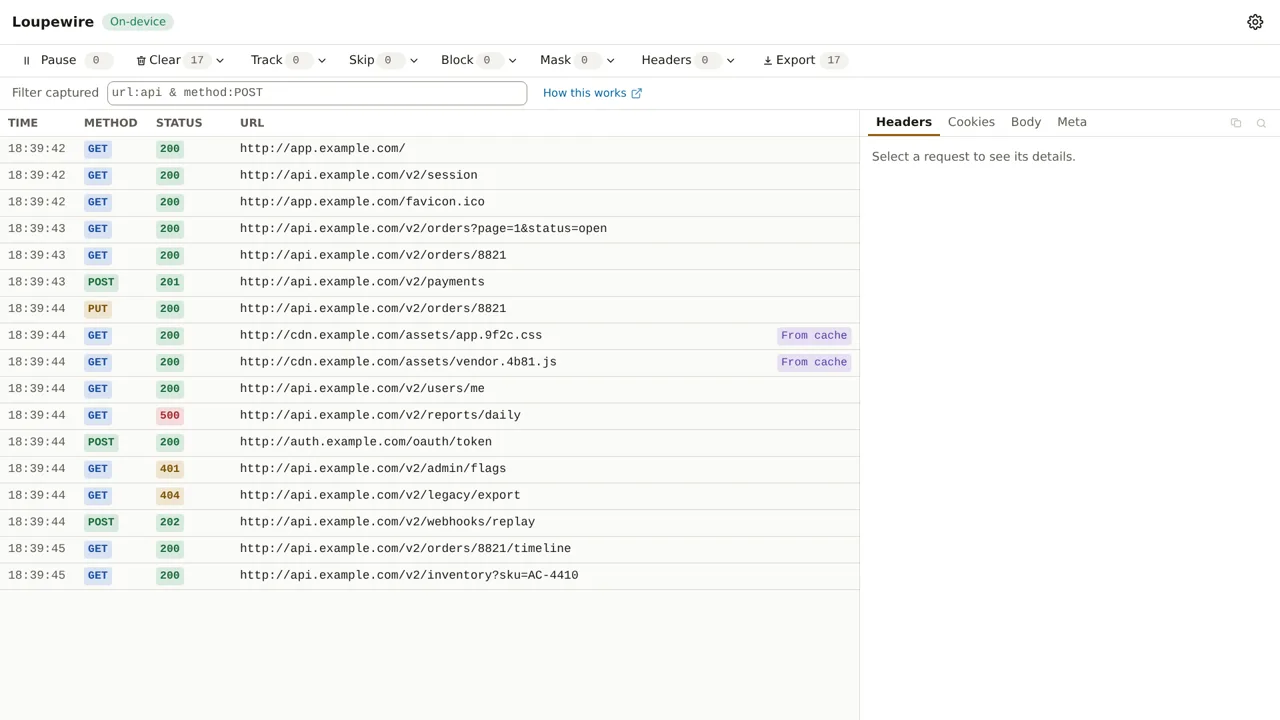The width and height of the screenshot is (1280, 720).
Task: Open the How this works link
Action: tap(592, 93)
